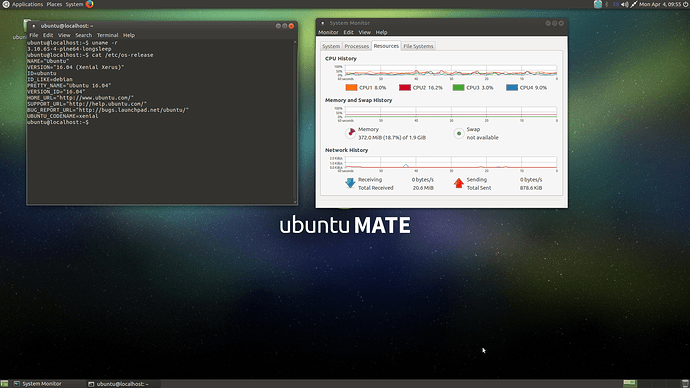Launch Firefox from the top panel
The width and height of the screenshot is (690, 388).
pyautogui.click(x=89, y=4)
